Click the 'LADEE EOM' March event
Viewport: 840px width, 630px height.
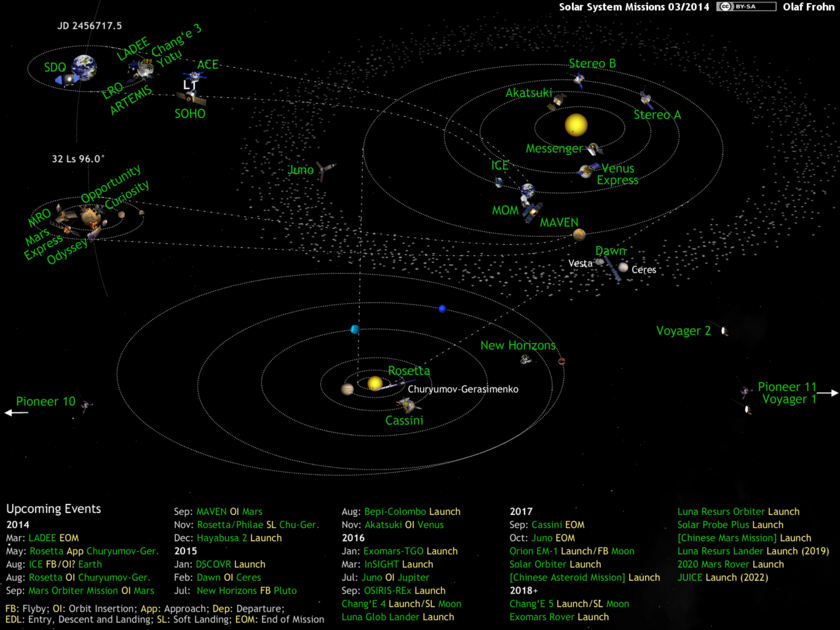click(54, 538)
